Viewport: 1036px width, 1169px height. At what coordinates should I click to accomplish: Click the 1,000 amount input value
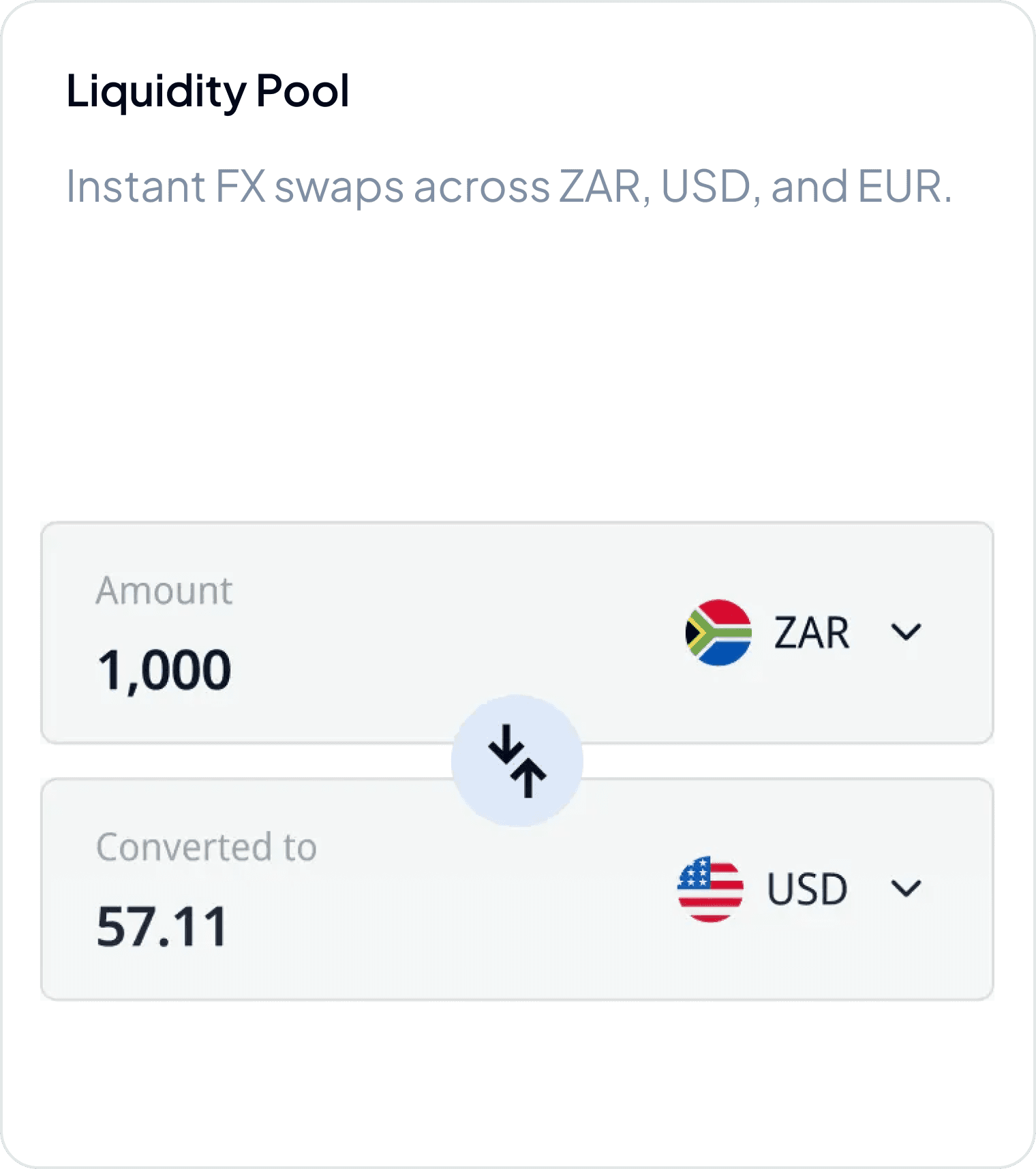(x=164, y=670)
